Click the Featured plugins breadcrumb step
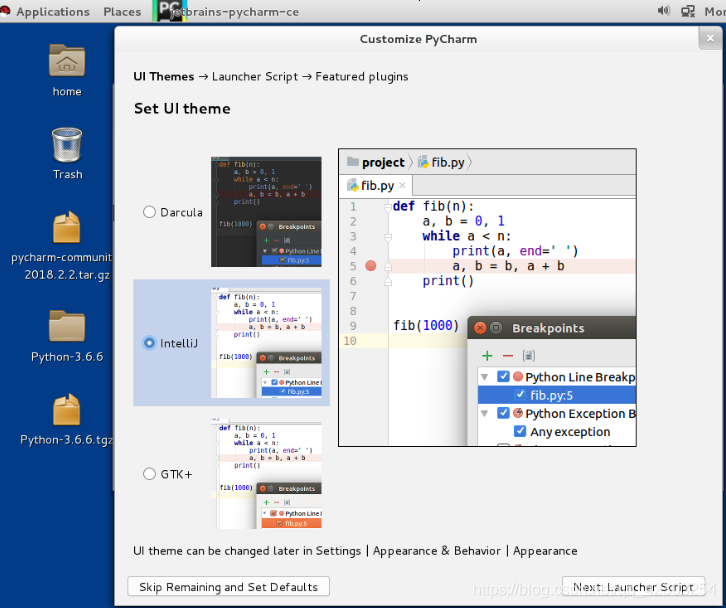The width and height of the screenshot is (726, 608). tap(362, 76)
